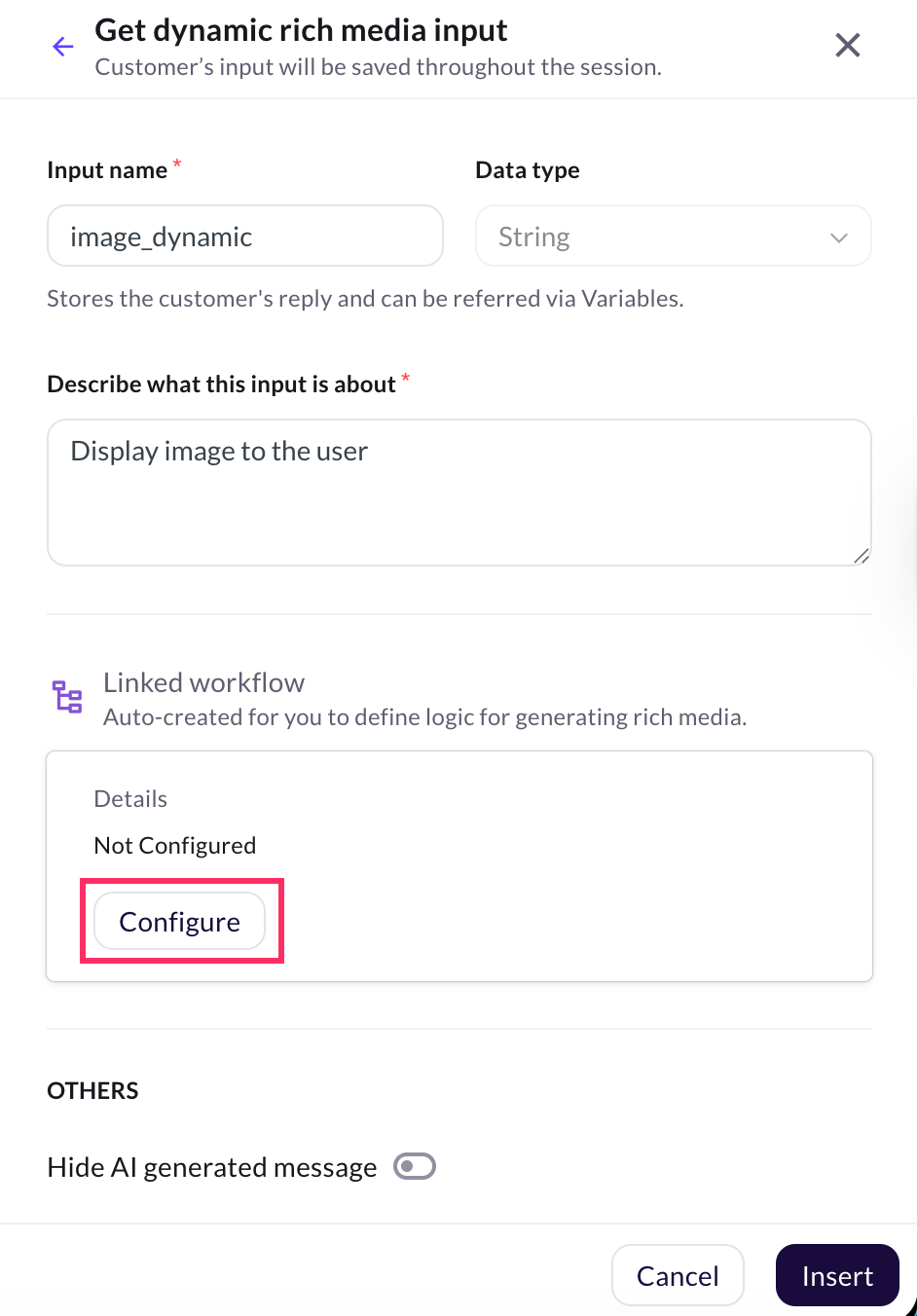The image size is (917, 1316).
Task: Click the 'Input name' label
Action: point(107,170)
